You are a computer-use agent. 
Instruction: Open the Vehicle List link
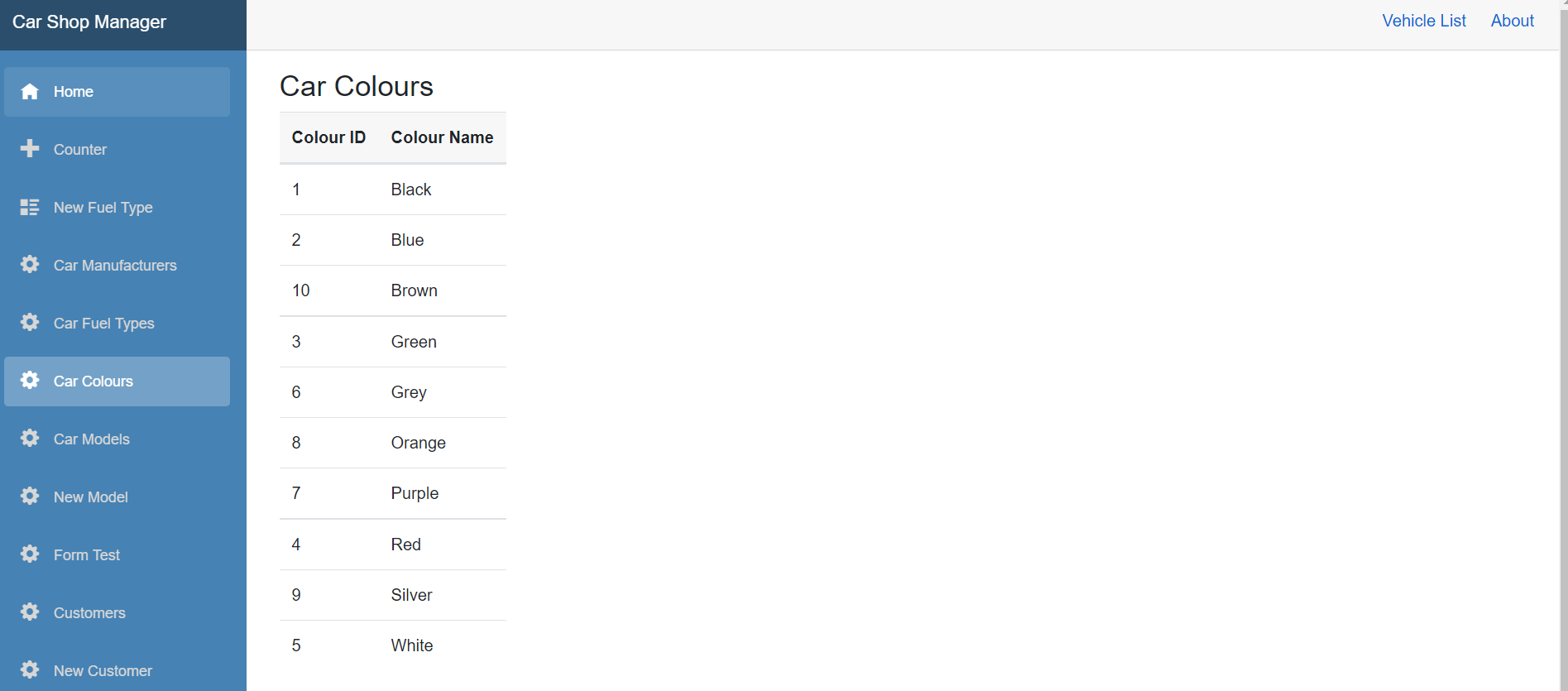[x=1423, y=21]
